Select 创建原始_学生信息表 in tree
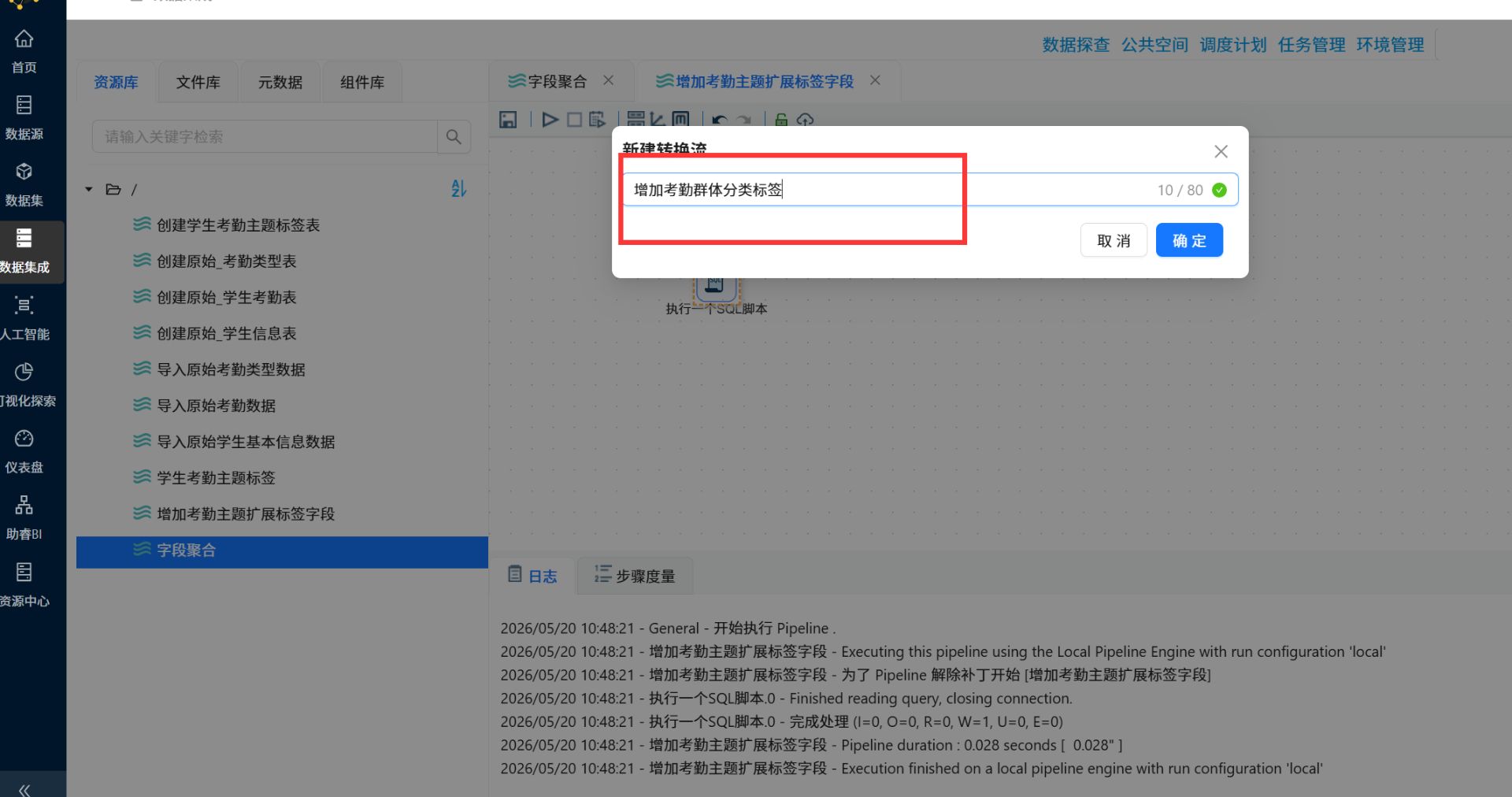 click(x=226, y=334)
